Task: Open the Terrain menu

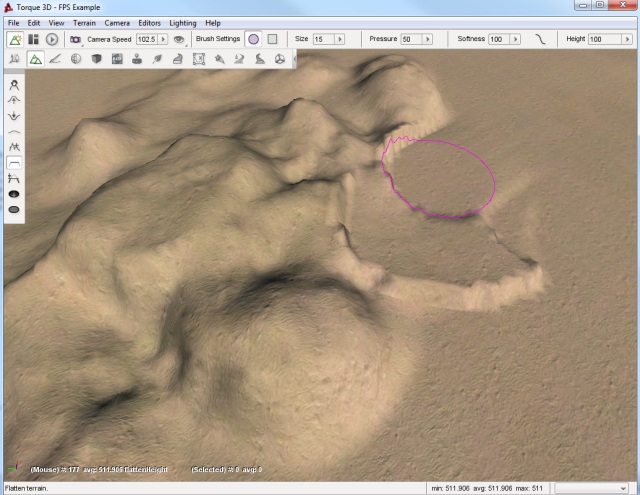Action: [x=84, y=22]
